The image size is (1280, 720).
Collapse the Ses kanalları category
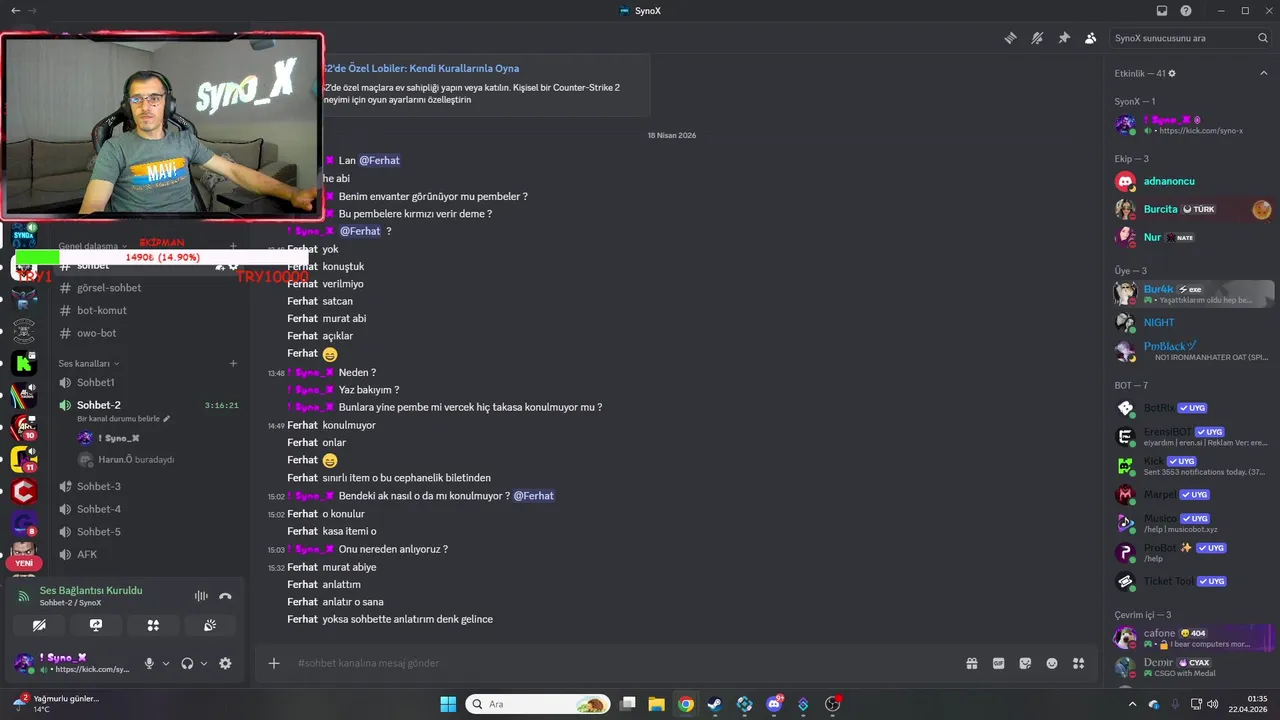point(89,363)
